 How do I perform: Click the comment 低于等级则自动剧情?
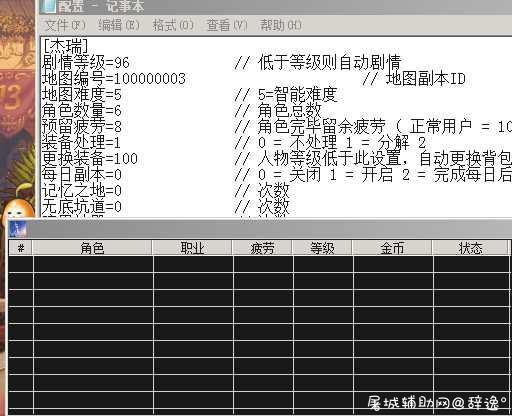(329, 62)
